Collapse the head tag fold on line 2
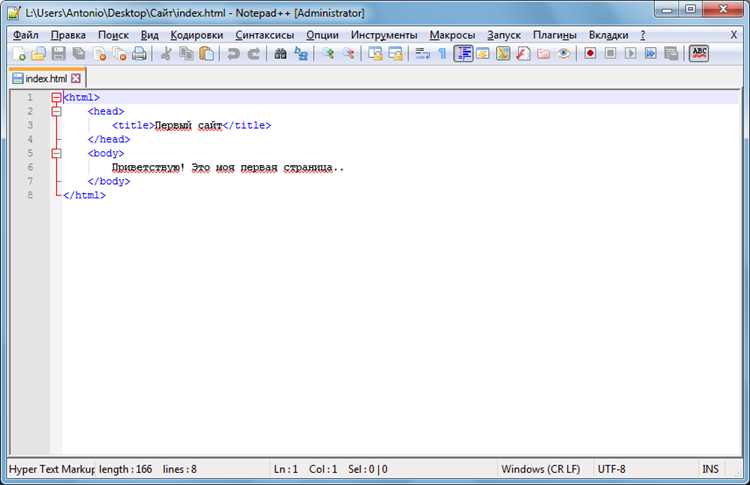This screenshot has height=485, width=750. coord(56,111)
